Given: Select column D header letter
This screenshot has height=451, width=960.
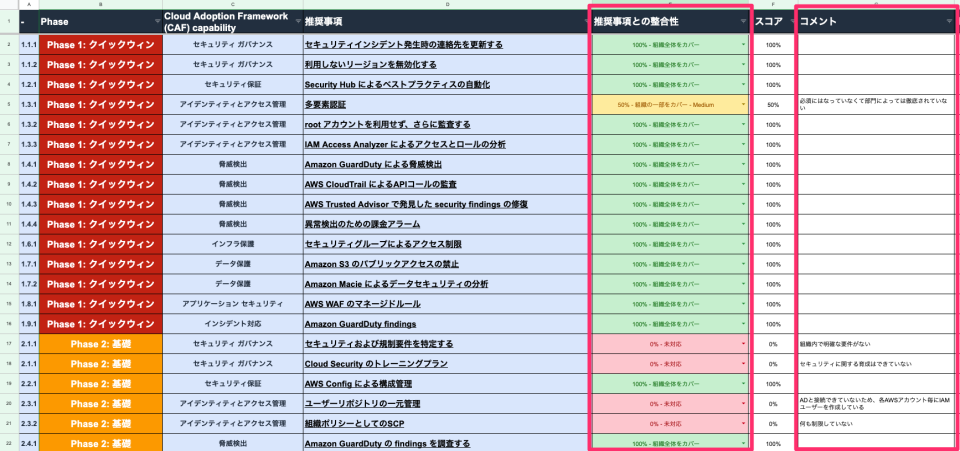Looking at the screenshot, I should [x=447, y=5].
